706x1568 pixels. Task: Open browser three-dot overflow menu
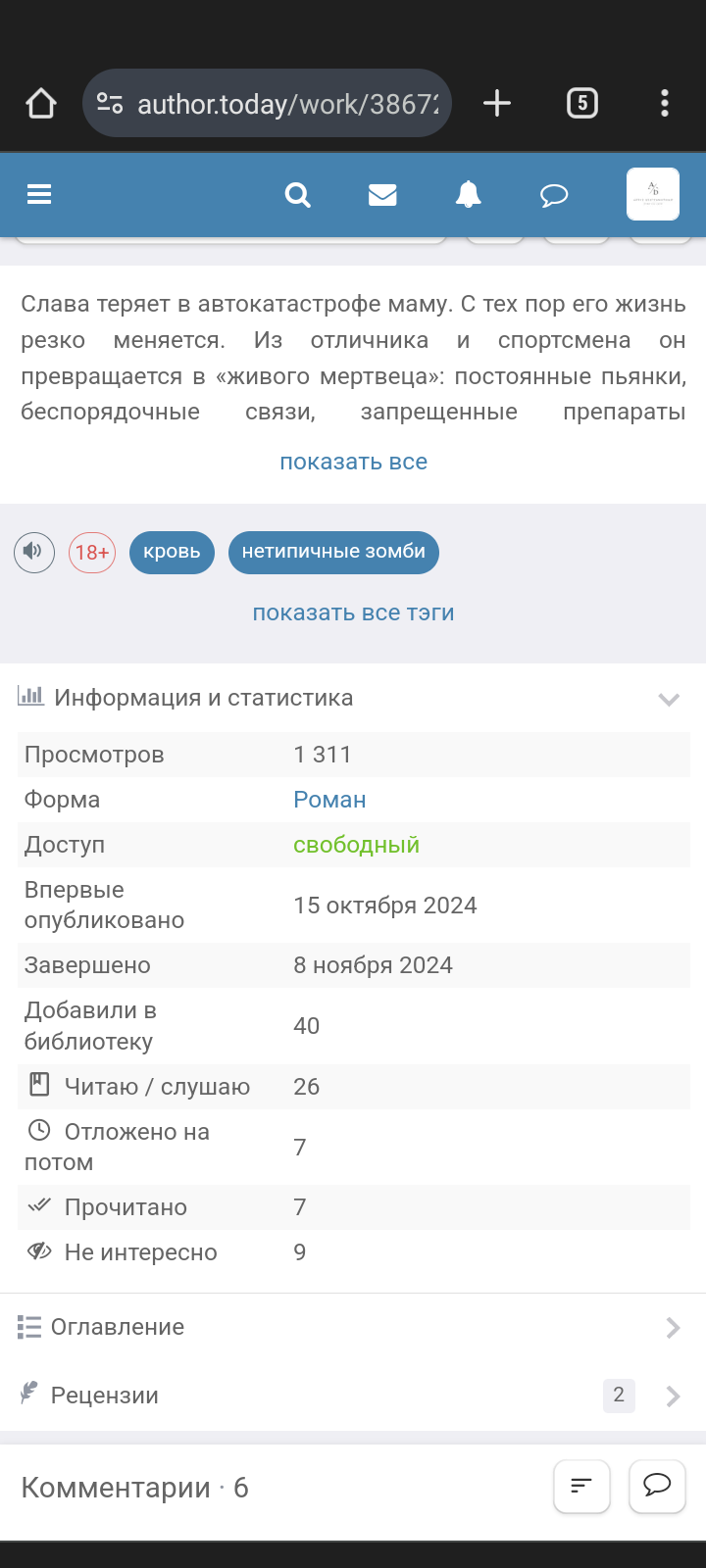click(665, 103)
